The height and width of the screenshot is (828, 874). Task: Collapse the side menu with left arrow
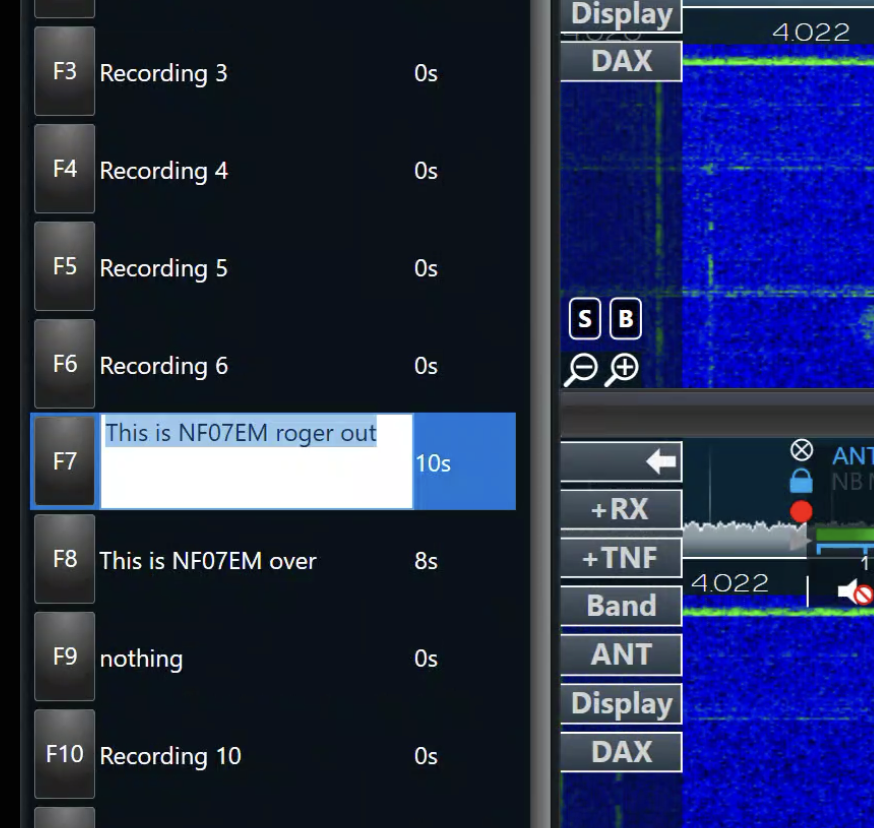pyautogui.click(x=621, y=462)
